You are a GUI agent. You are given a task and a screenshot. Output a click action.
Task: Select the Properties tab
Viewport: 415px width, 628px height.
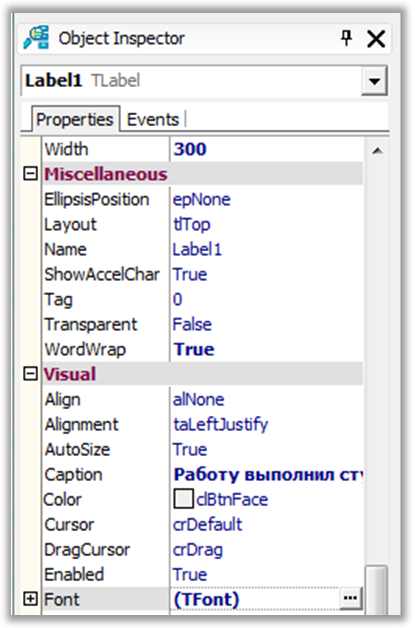[x=75, y=119]
